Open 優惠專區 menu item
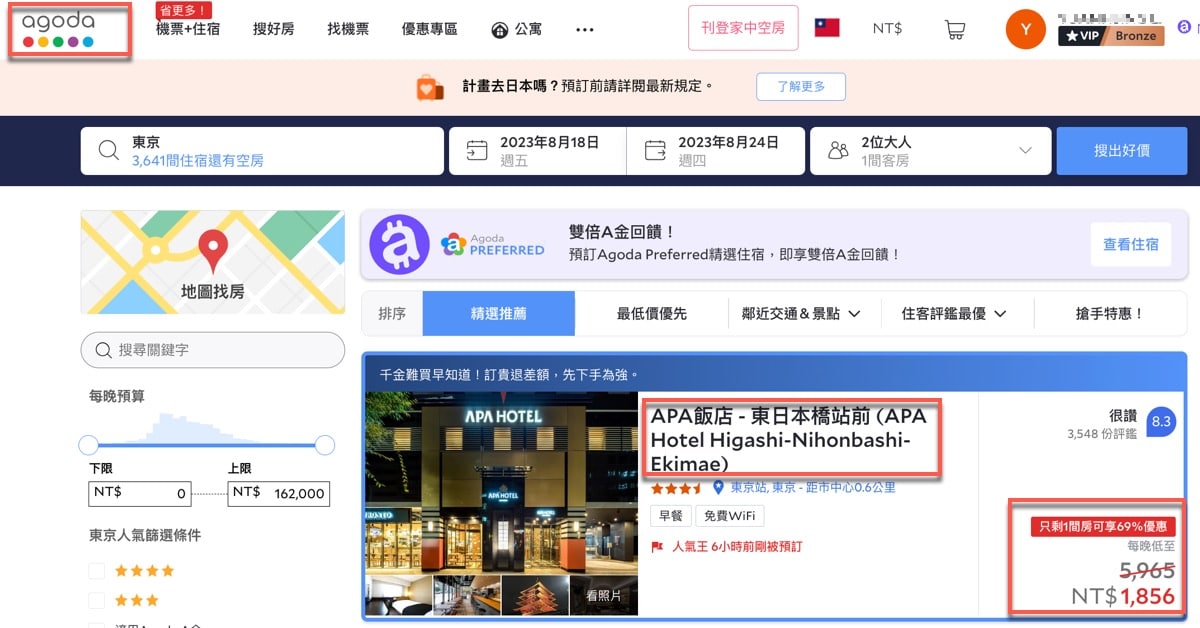 pyautogui.click(x=429, y=29)
